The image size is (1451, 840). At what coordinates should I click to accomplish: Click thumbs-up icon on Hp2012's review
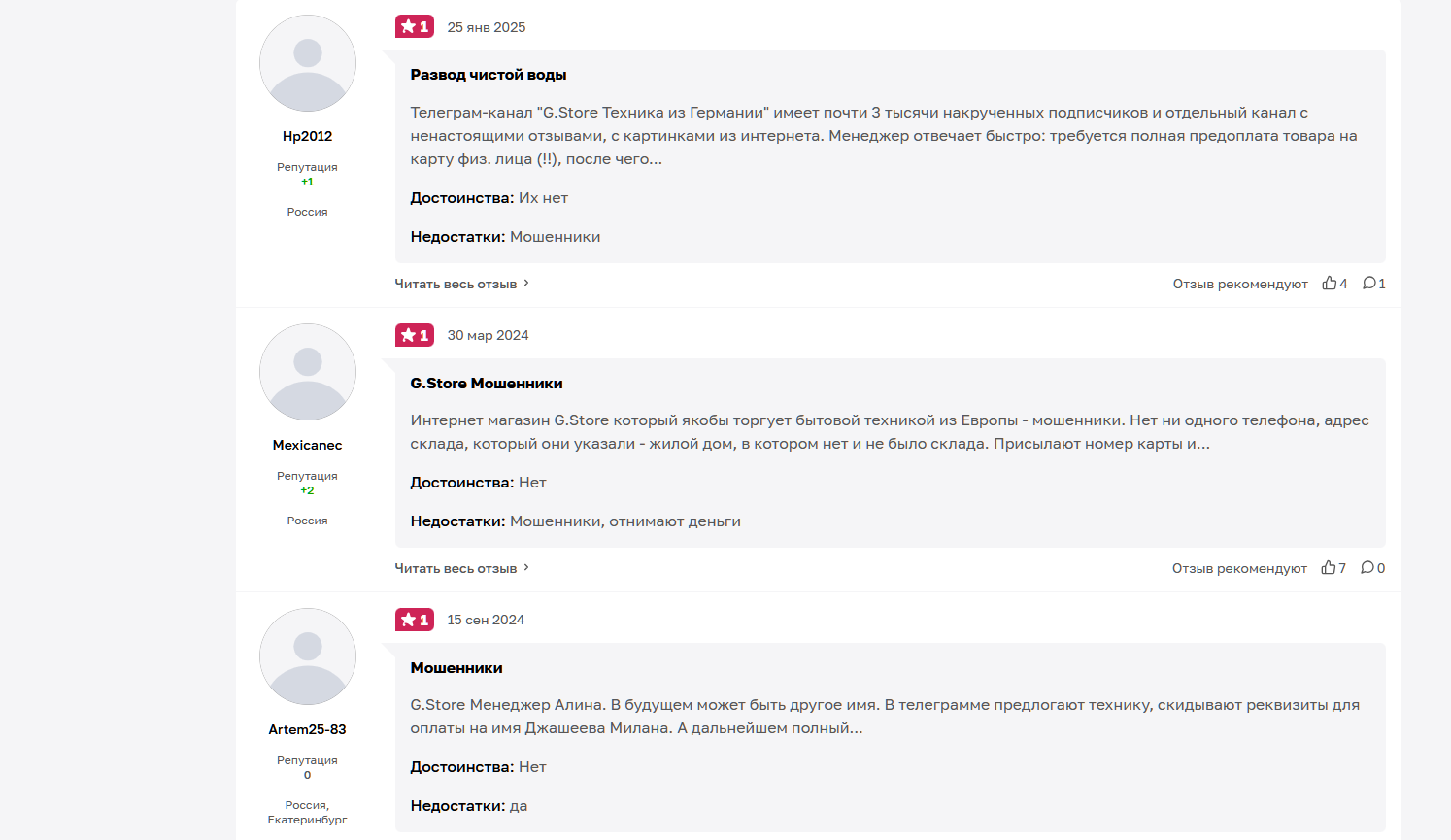pos(1329,284)
